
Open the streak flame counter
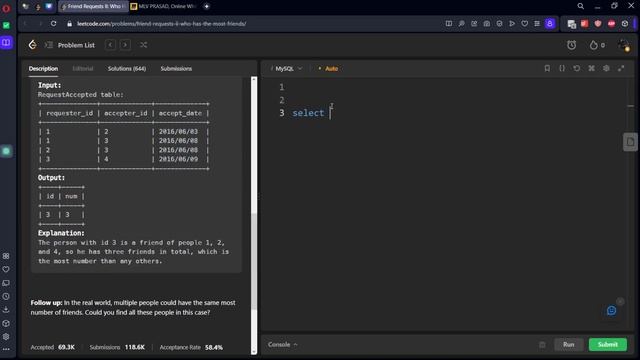(597, 45)
